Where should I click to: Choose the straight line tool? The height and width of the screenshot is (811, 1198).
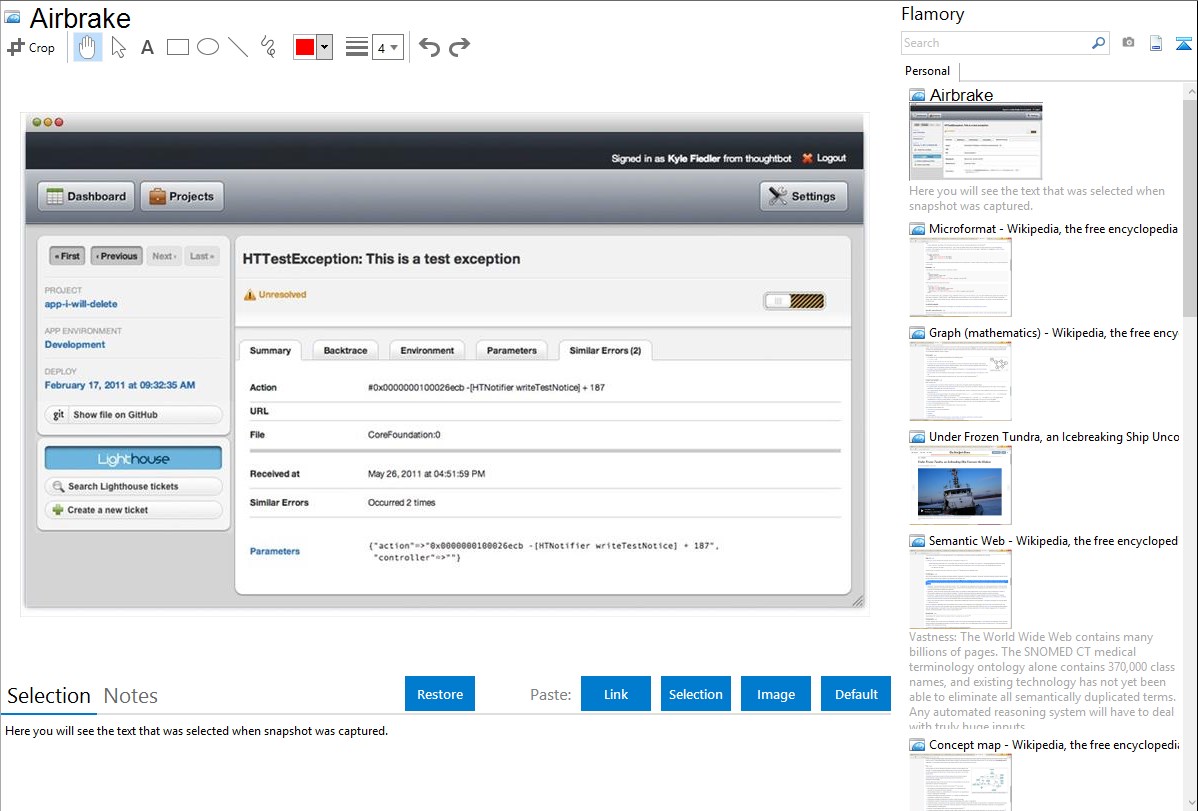click(238, 47)
